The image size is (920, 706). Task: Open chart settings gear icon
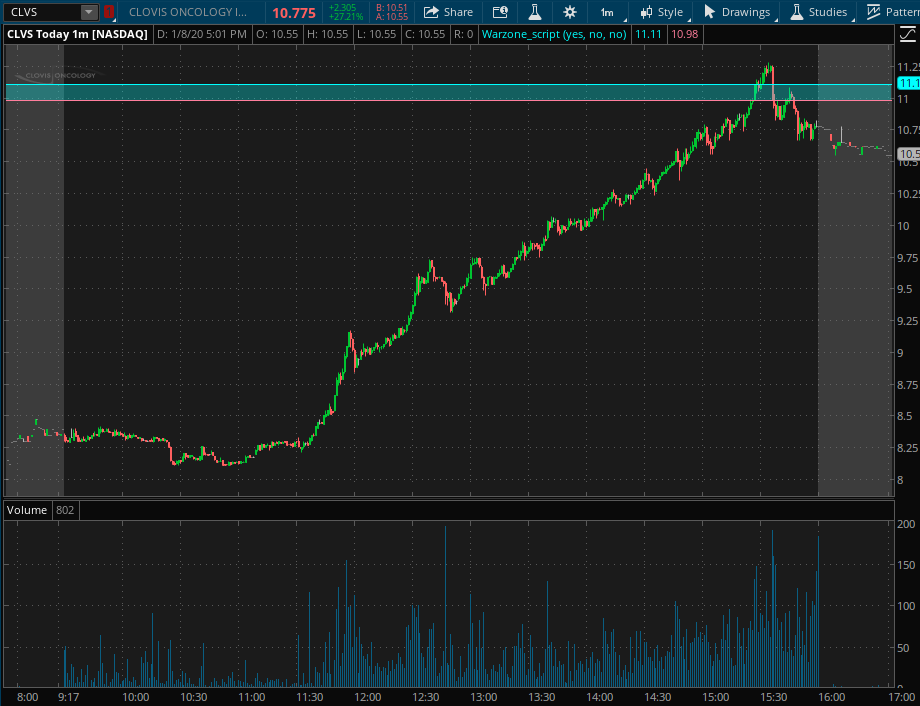(x=570, y=12)
